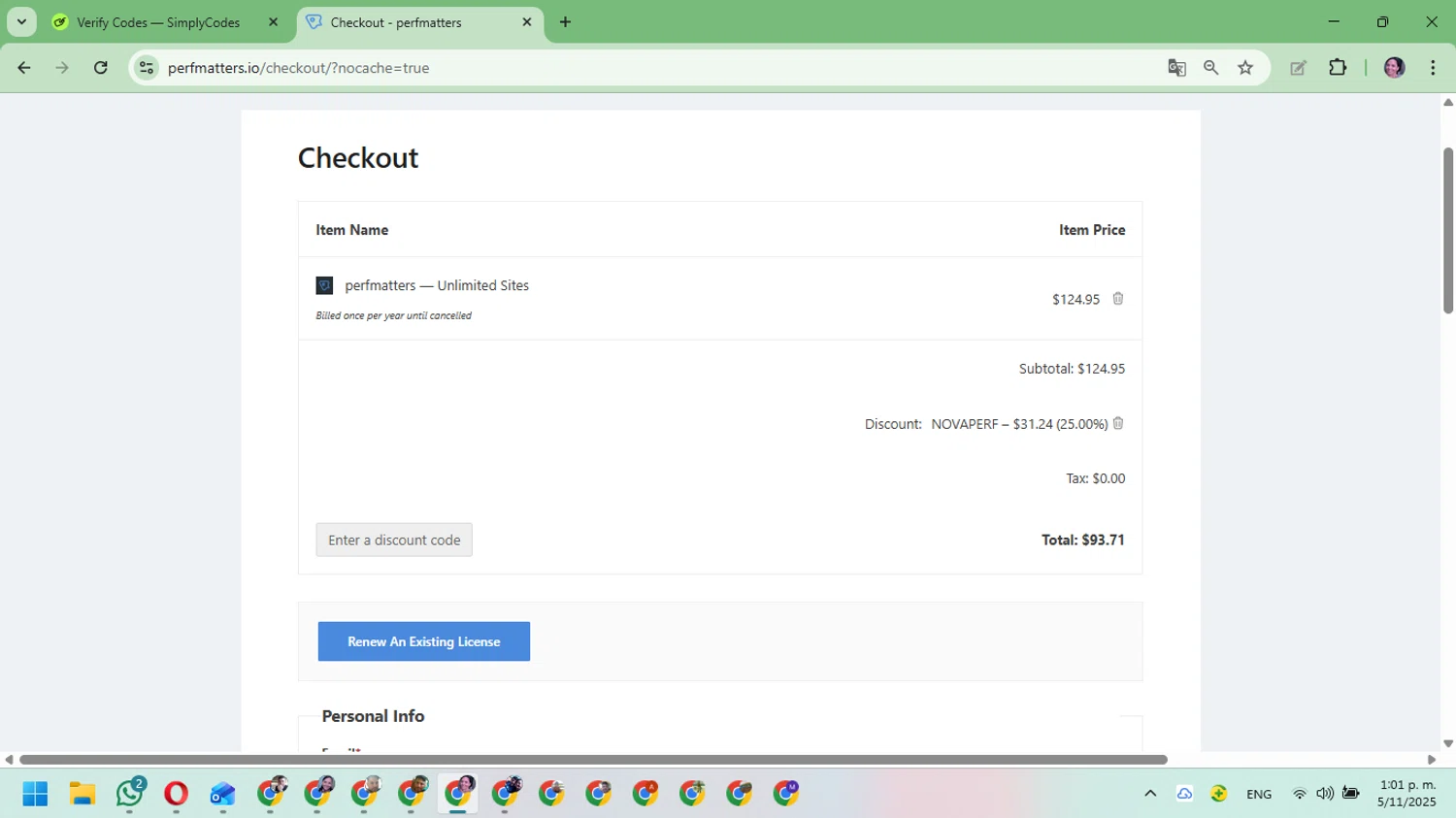
Task: Open Windows Start menu
Action: tap(35, 794)
